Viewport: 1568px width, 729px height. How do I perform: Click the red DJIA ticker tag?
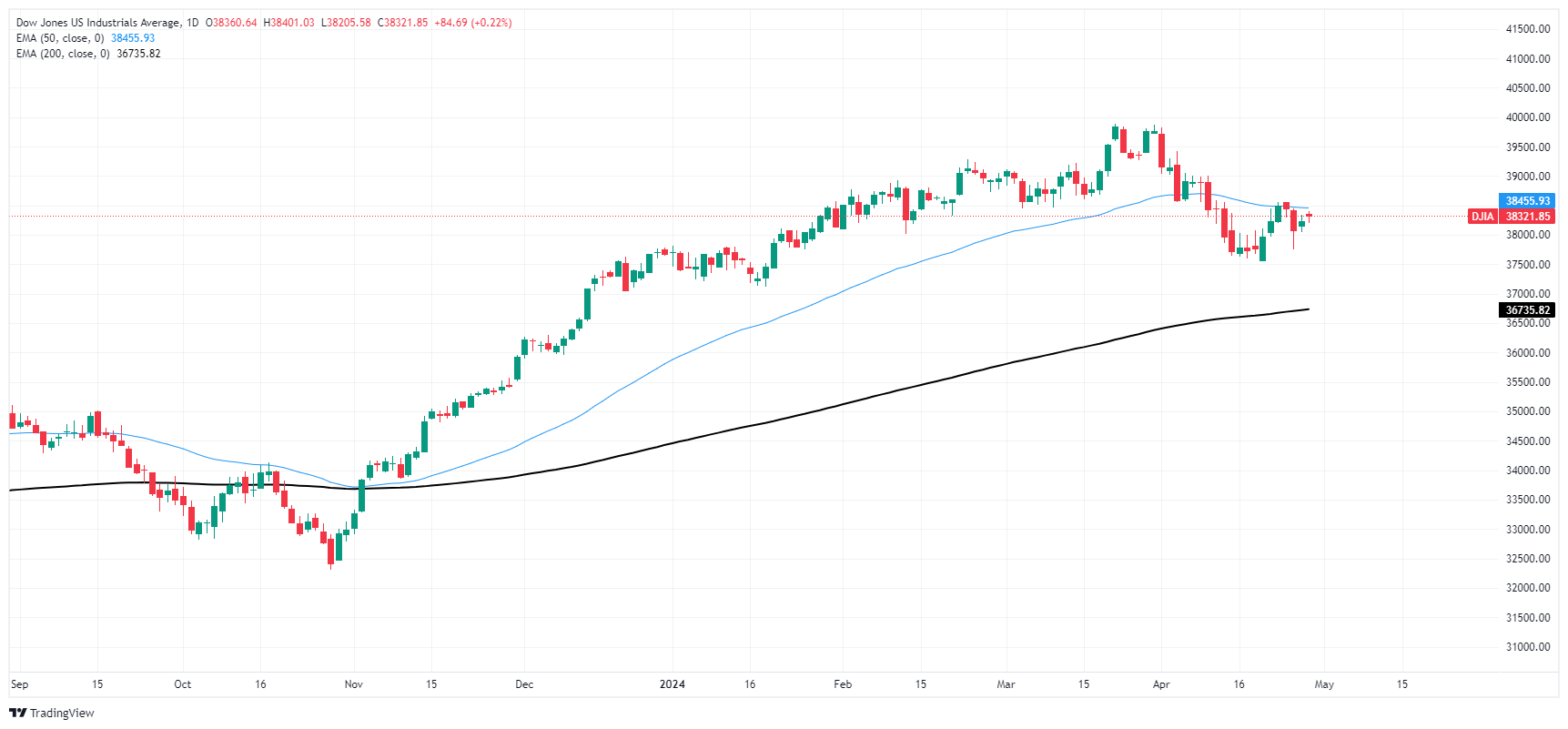1482,217
